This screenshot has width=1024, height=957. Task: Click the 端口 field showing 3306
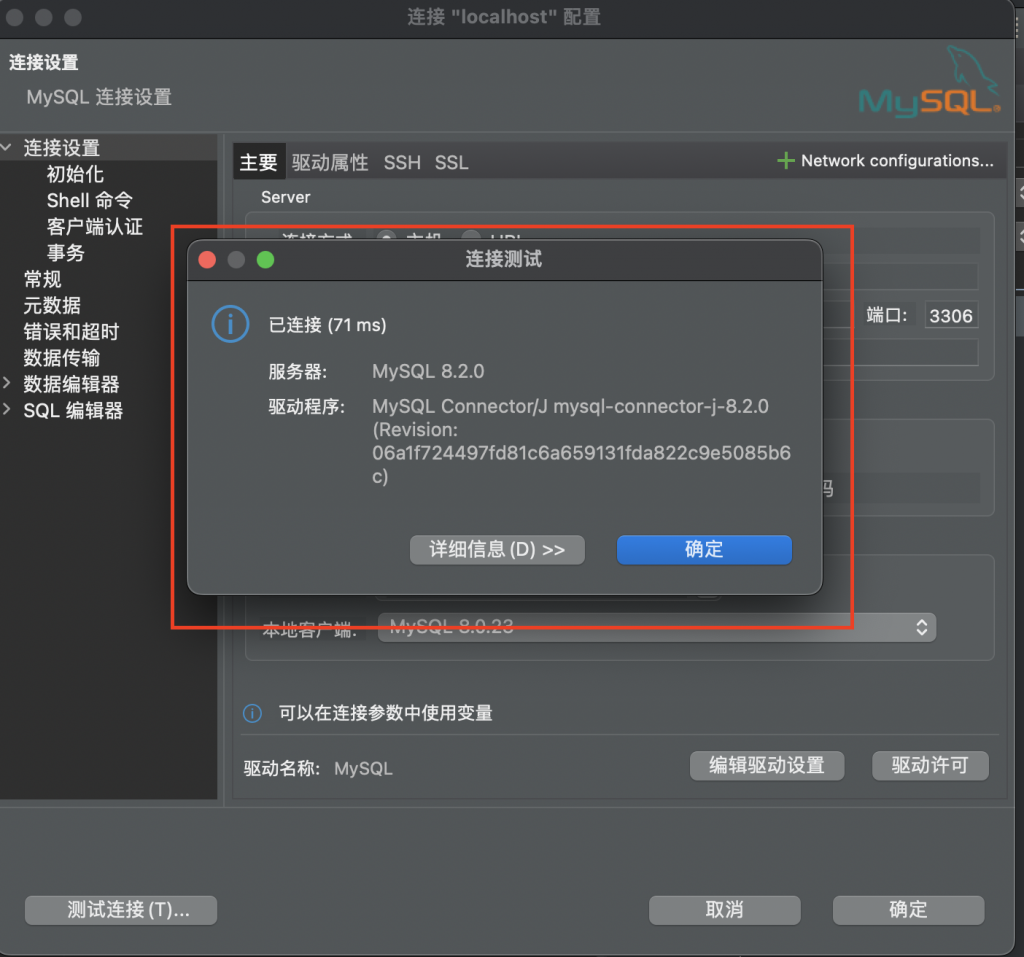(951, 316)
